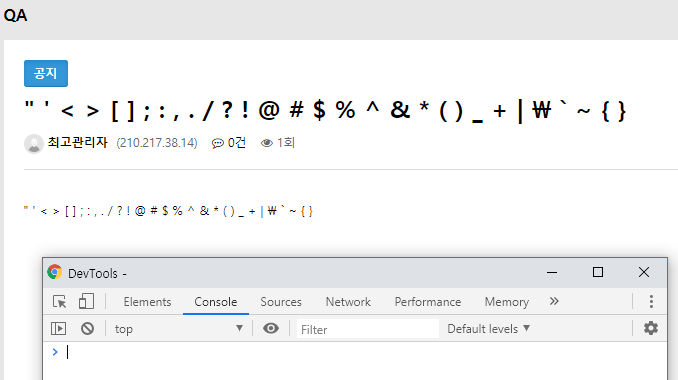Toggle the live expression eye icon
This screenshot has height=380, width=678.
(271, 329)
